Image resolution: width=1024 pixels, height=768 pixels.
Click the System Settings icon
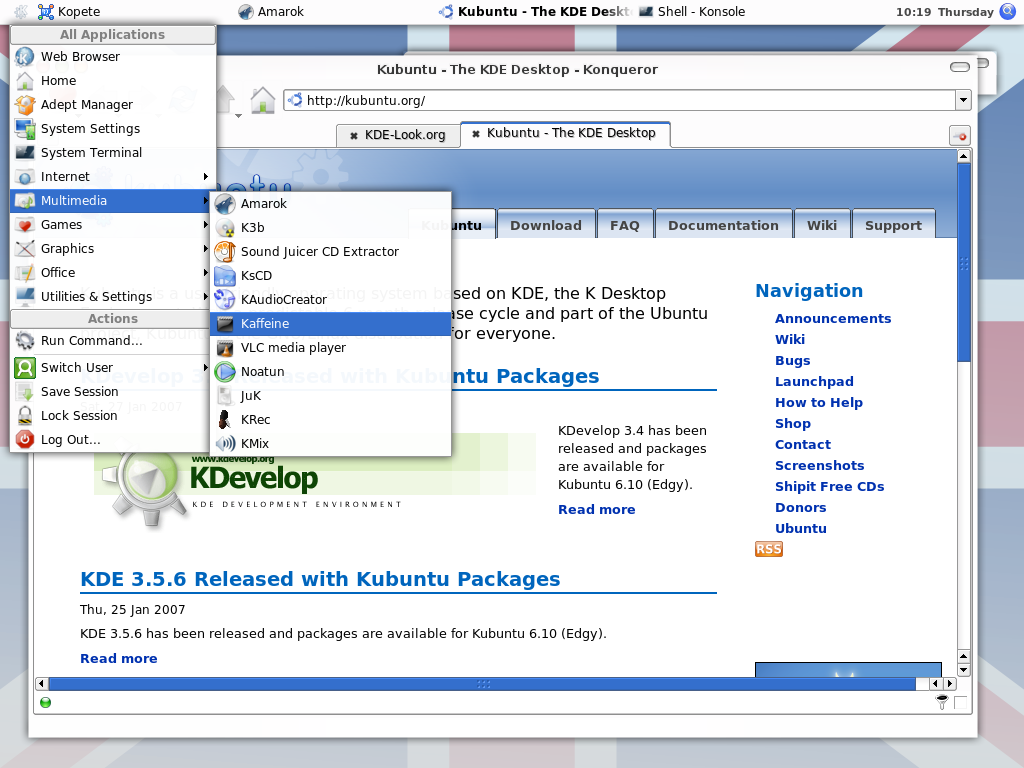click(25, 129)
